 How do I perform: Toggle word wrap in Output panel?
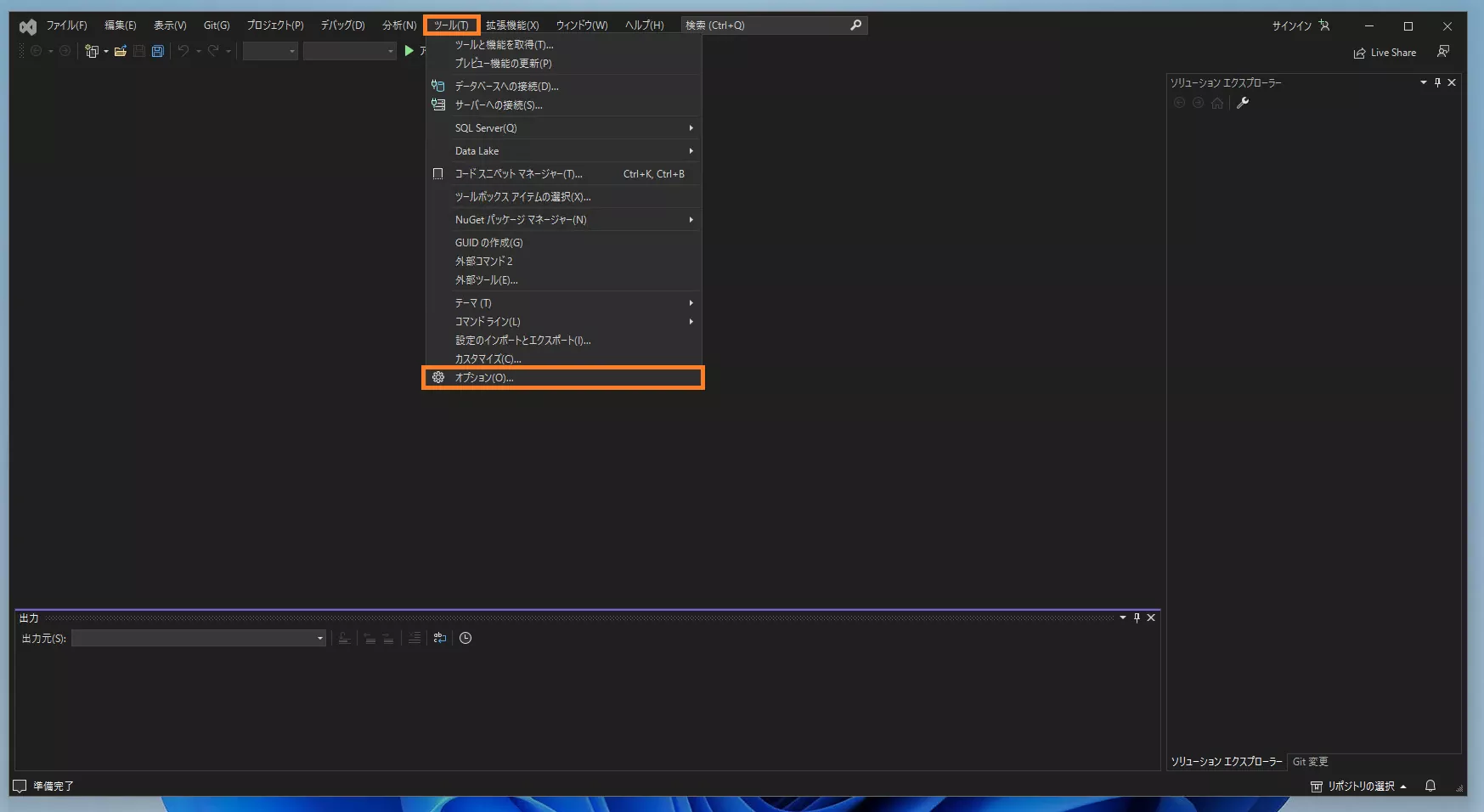pos(440,638)
